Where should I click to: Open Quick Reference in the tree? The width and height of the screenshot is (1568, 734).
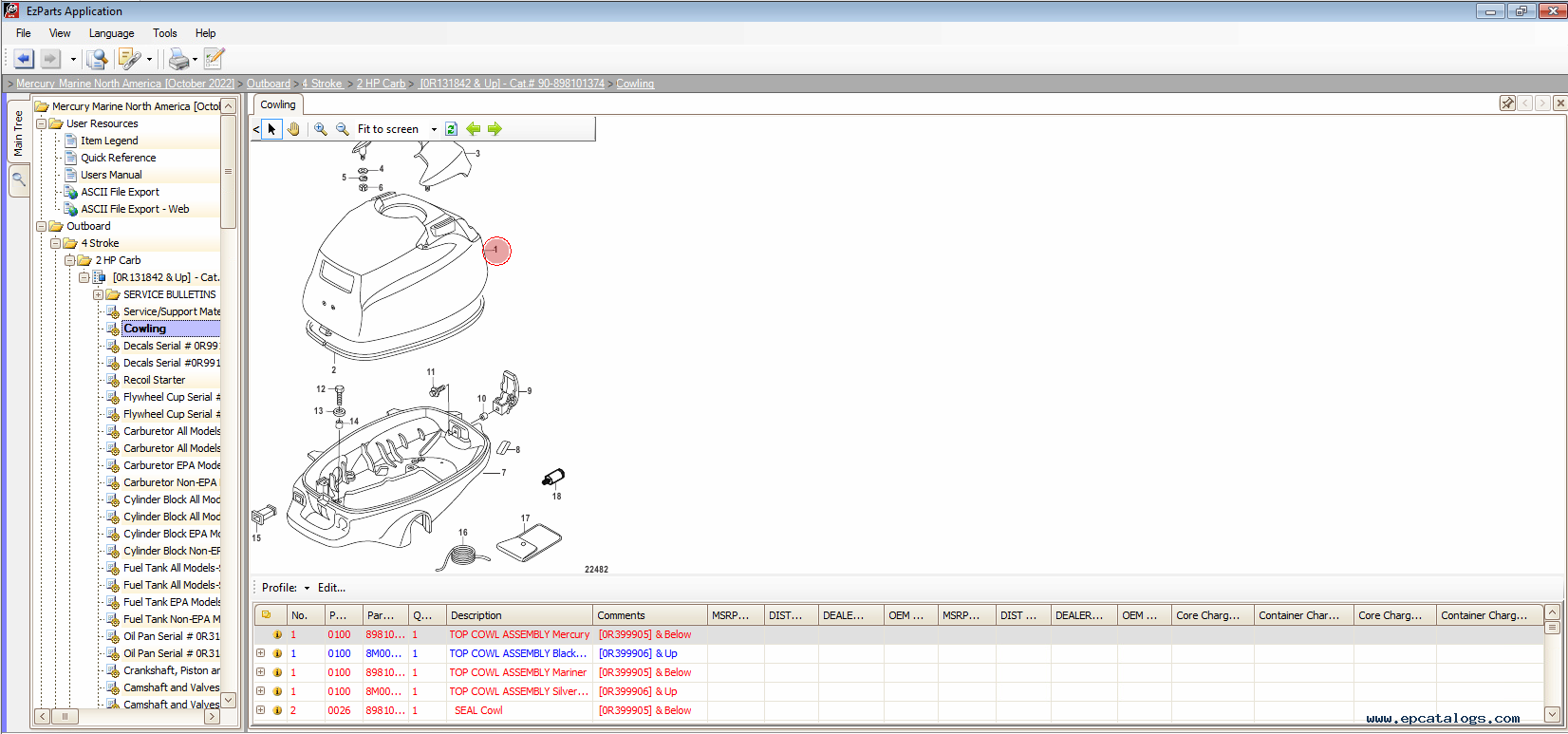click(119, 158)
